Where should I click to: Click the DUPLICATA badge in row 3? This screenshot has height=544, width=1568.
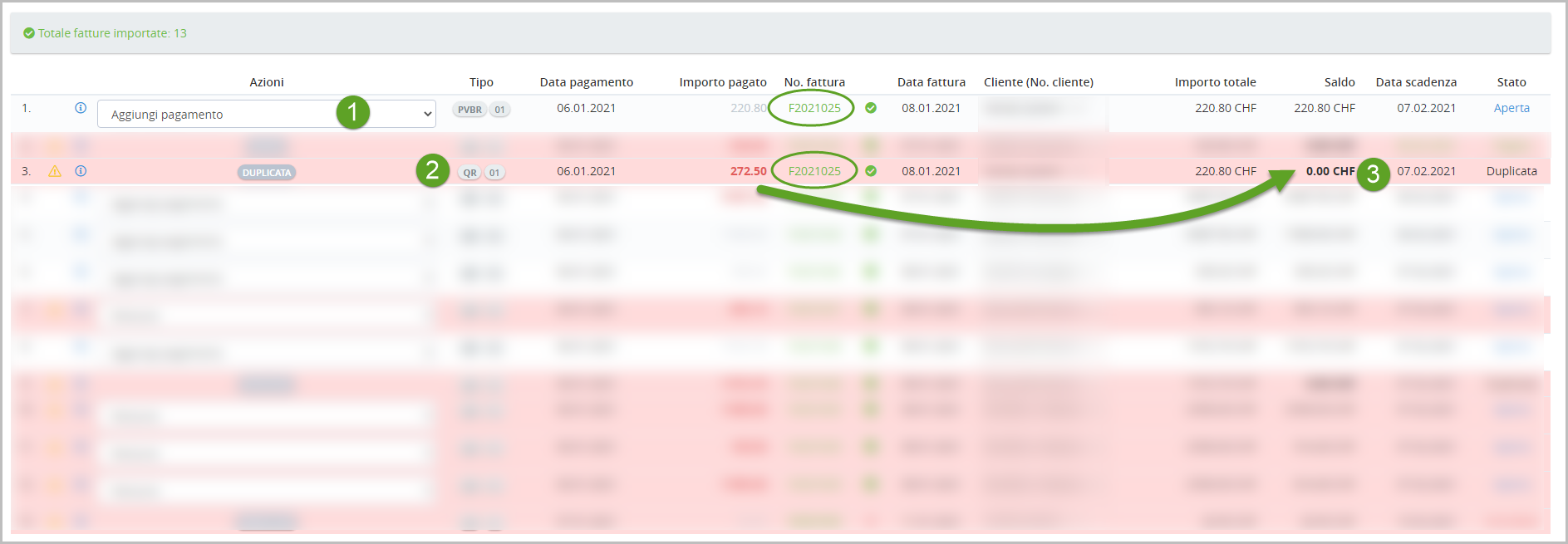click(x=267, y=173)
